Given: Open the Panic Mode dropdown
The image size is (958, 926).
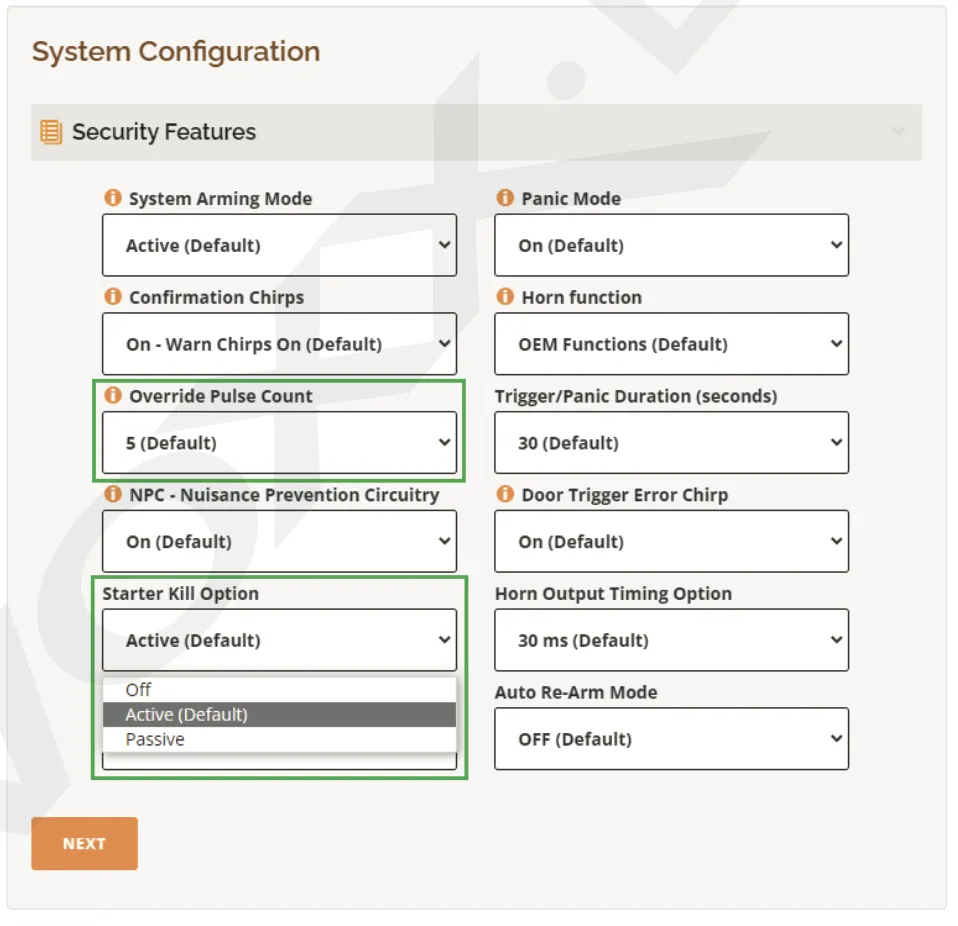Looking at the screenshot, I should (x=671, y=245).
